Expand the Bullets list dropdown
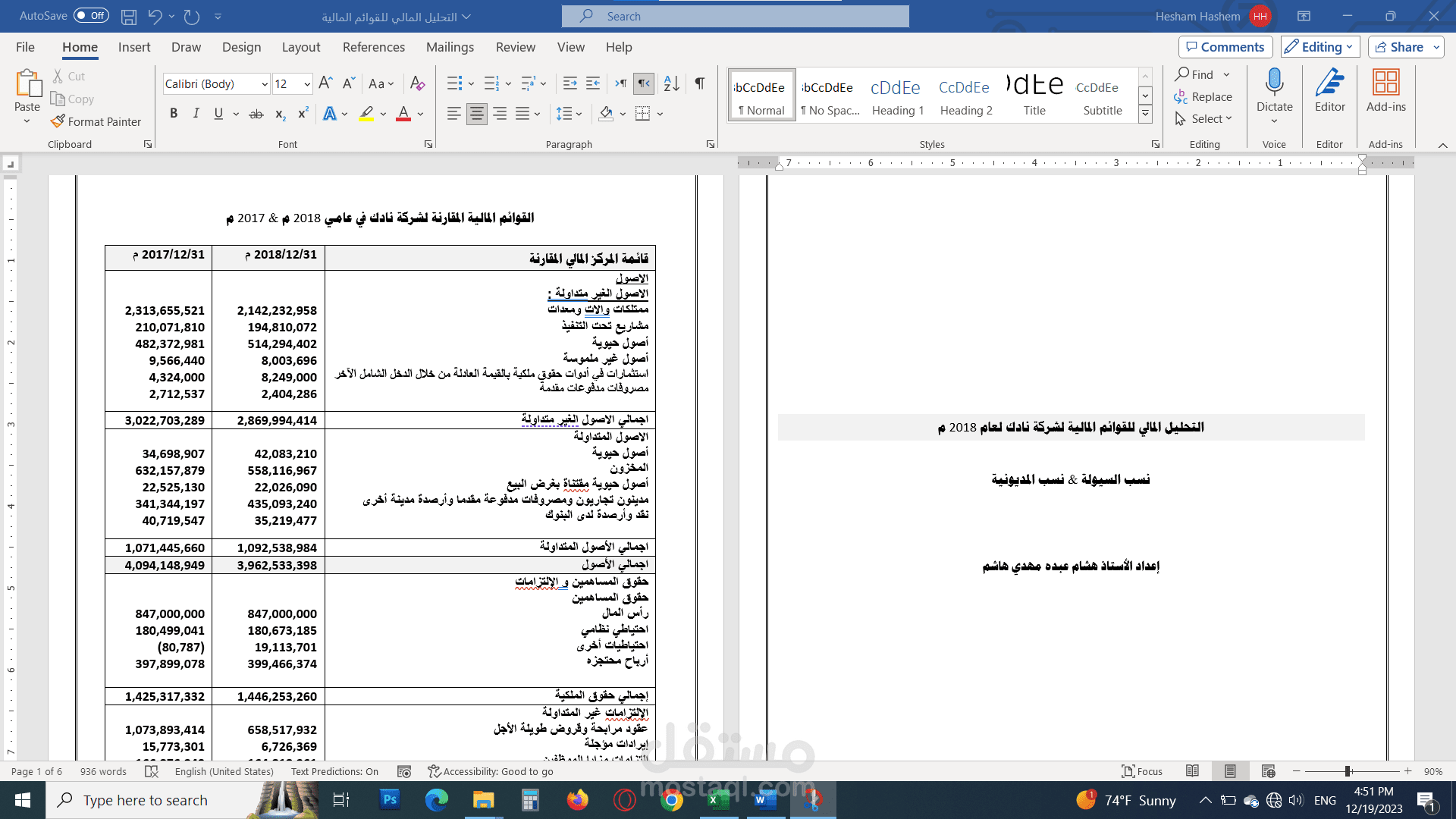This screenshot has width=1456, height=819. click(471, 83)
